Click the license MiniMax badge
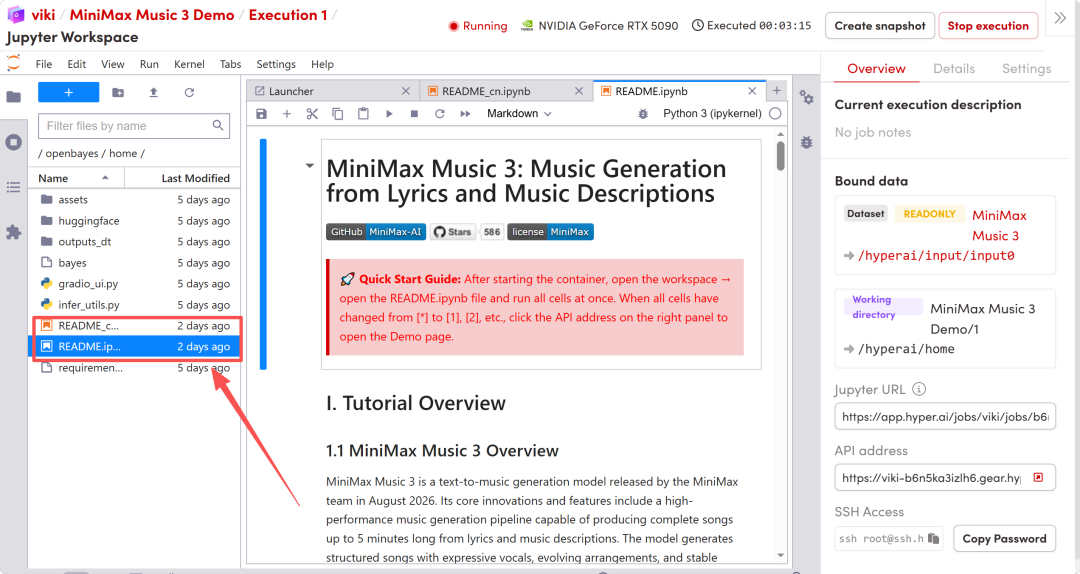The width and height of the screenshot is (1080, 574). click(x=550, y=232)
